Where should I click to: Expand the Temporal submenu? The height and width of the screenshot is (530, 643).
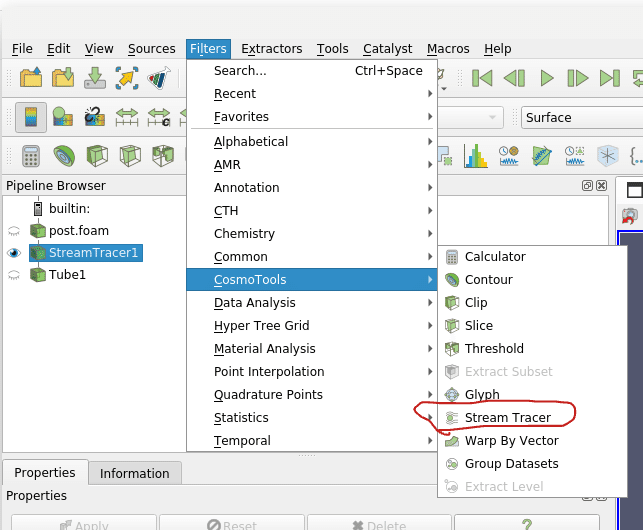tap(312, 441)
